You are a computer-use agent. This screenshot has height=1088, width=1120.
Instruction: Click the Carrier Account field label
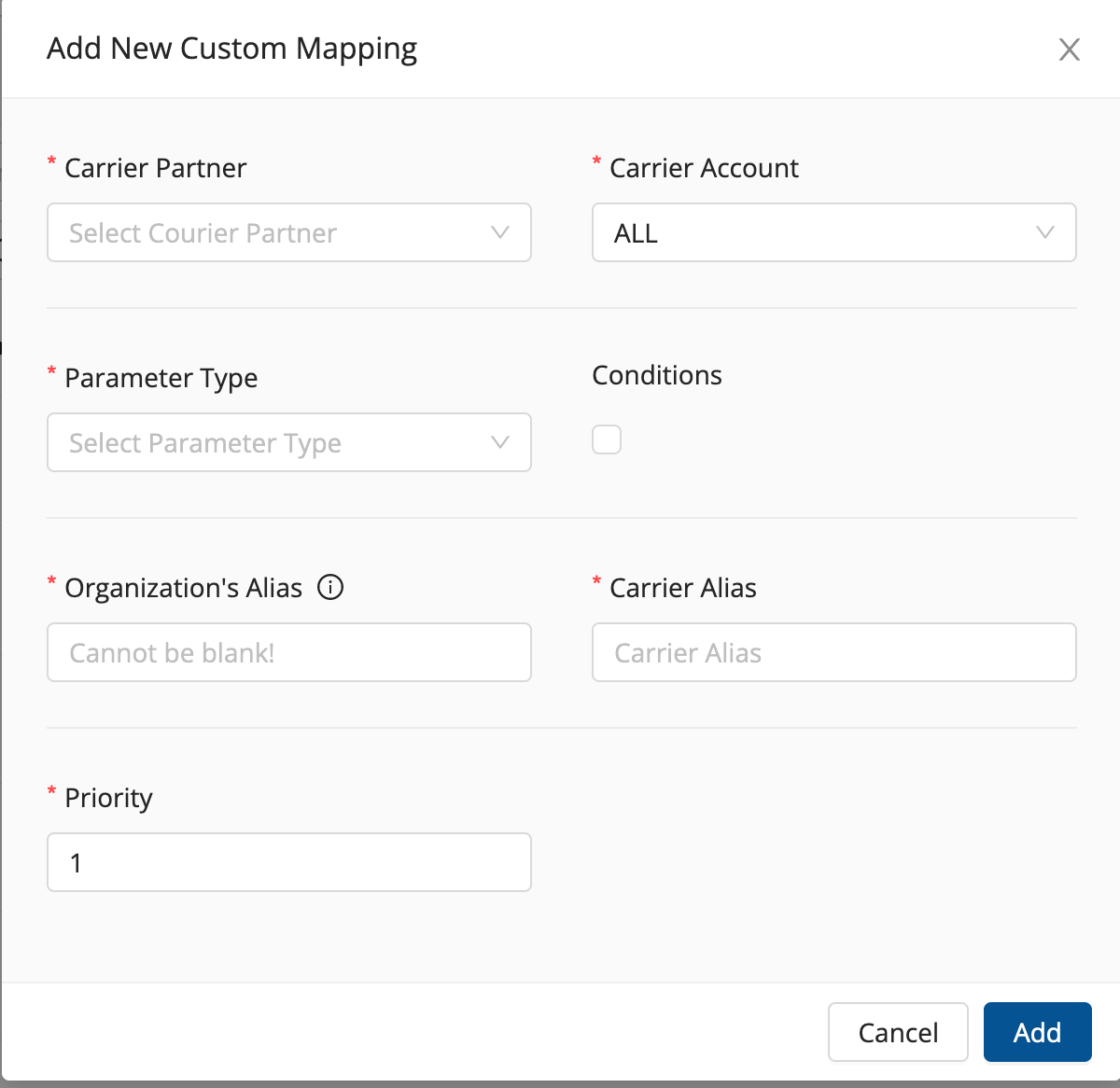(704, 168)
